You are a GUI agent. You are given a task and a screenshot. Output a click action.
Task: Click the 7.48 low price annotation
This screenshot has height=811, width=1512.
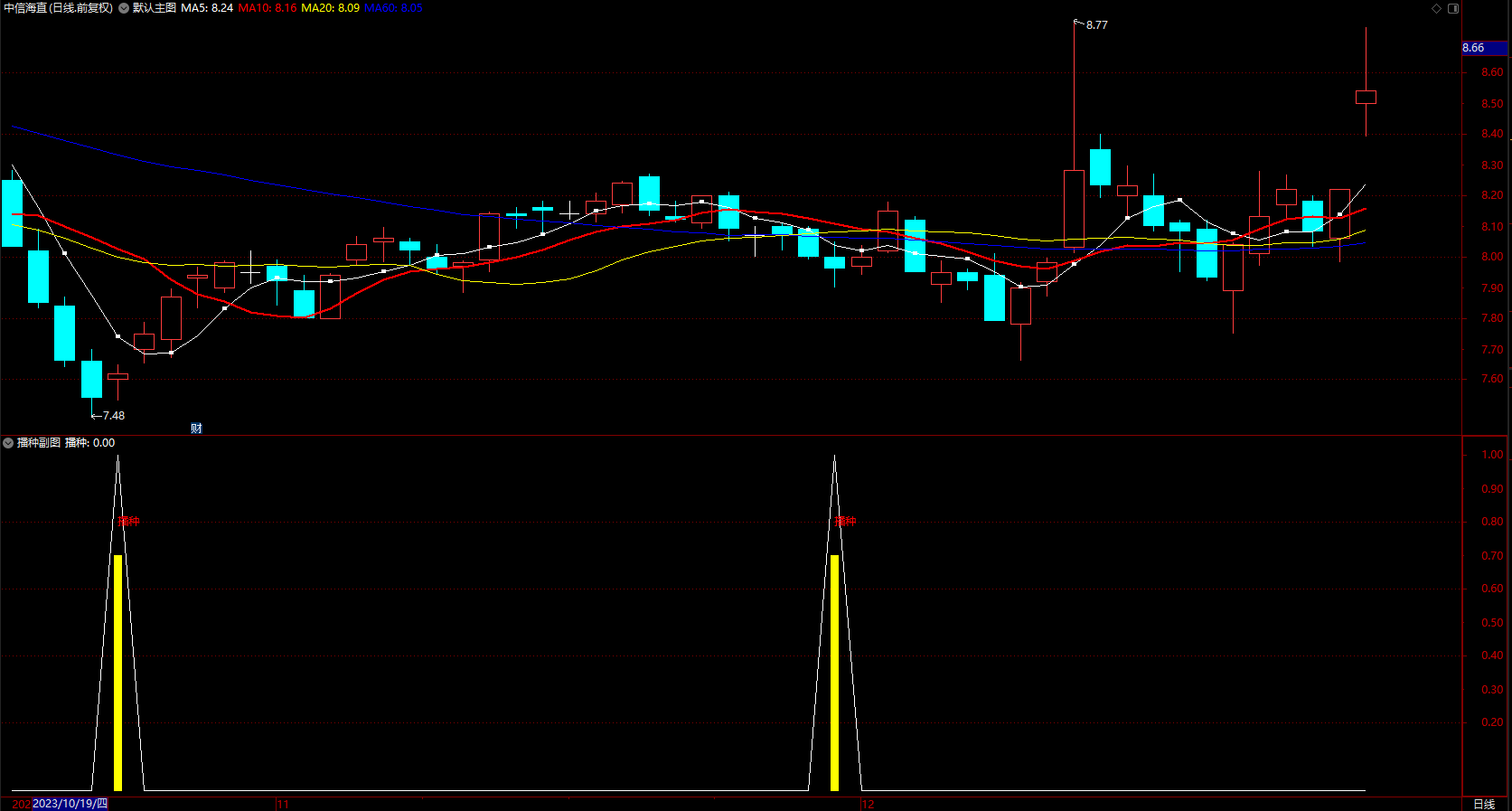113,416
